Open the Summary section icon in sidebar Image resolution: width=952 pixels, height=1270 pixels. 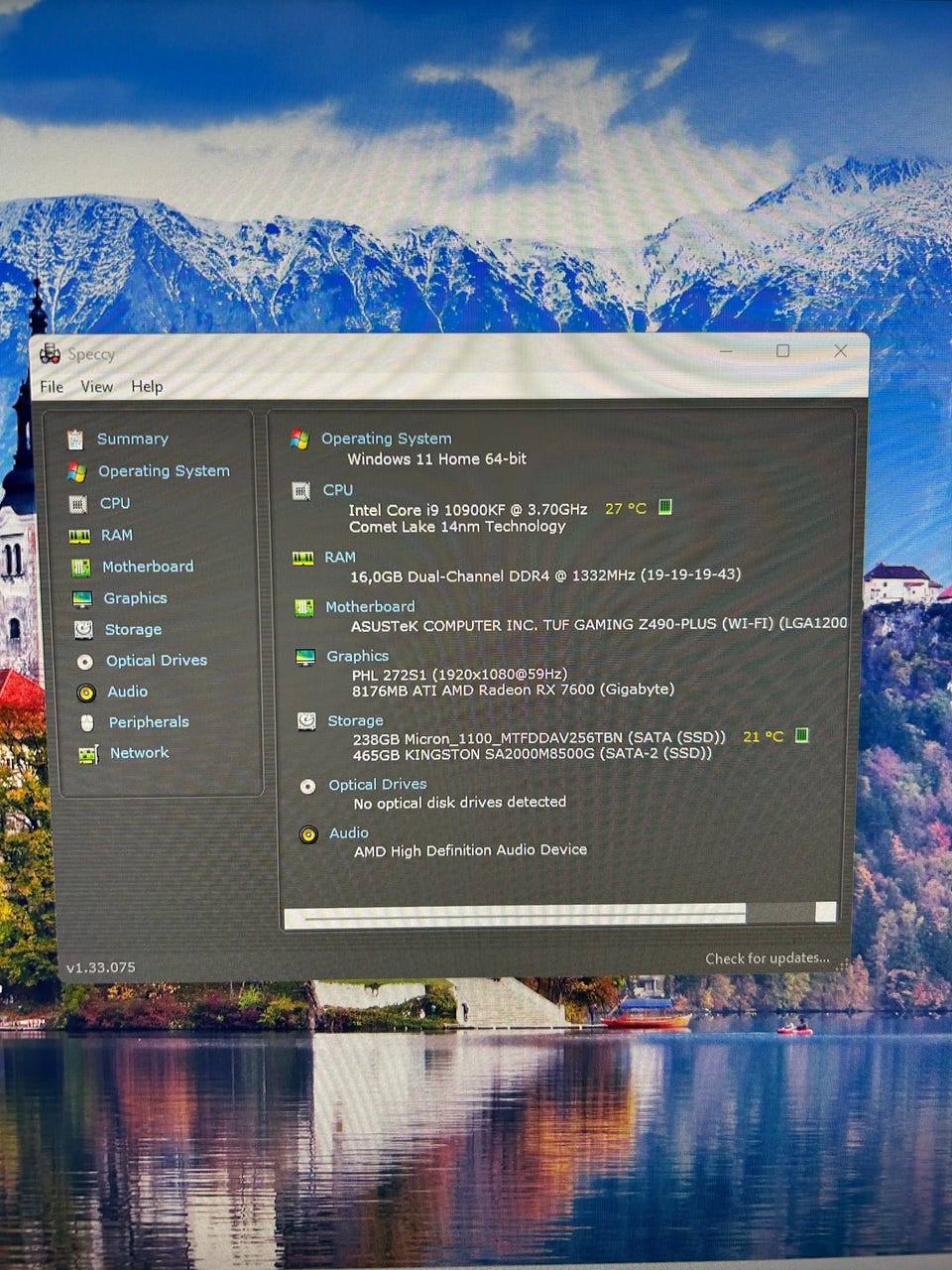pos(74,440)
